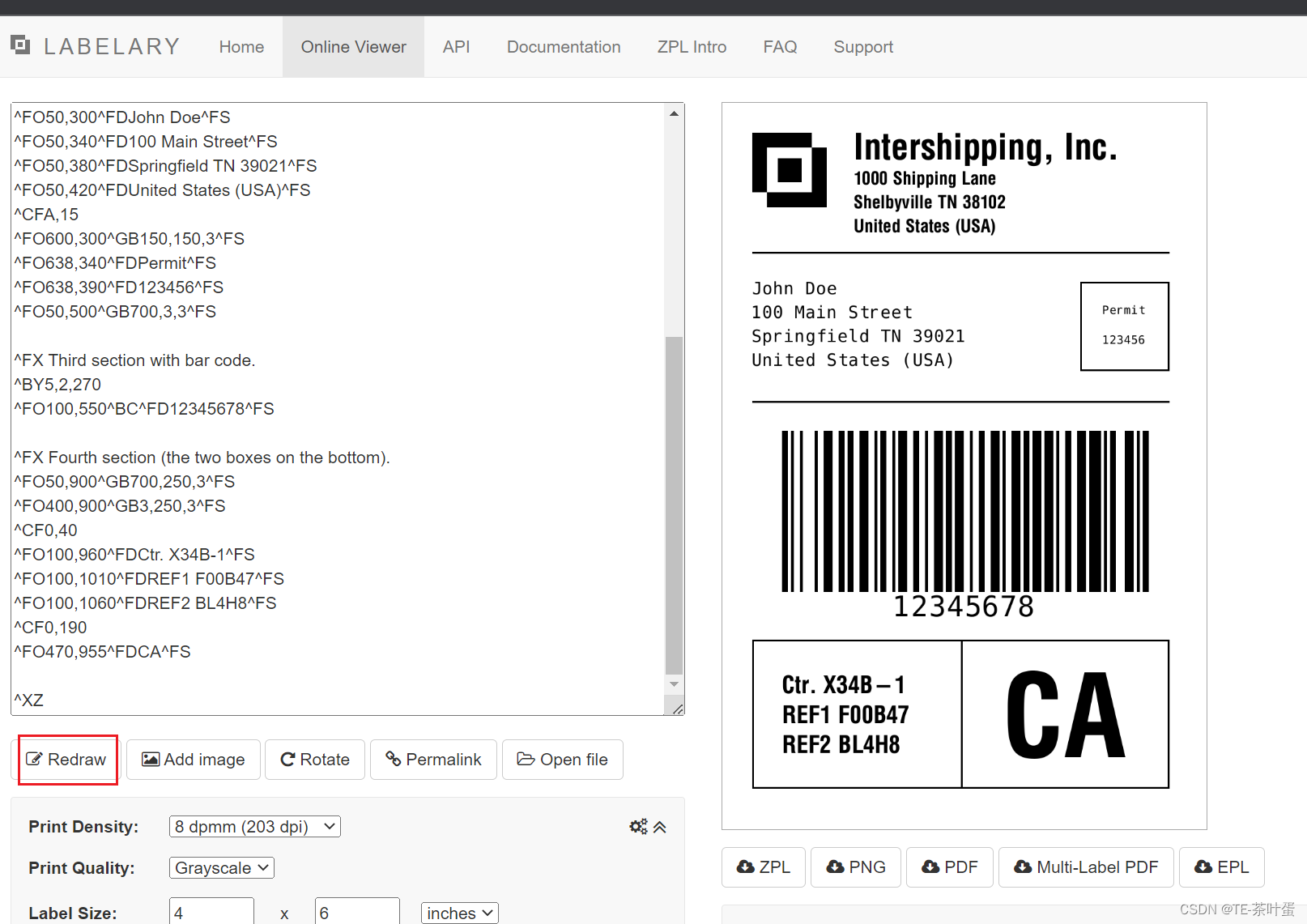This screenshot has width=1307, height=924.
Task: Click the textarea resize handle
Action: 677,709
